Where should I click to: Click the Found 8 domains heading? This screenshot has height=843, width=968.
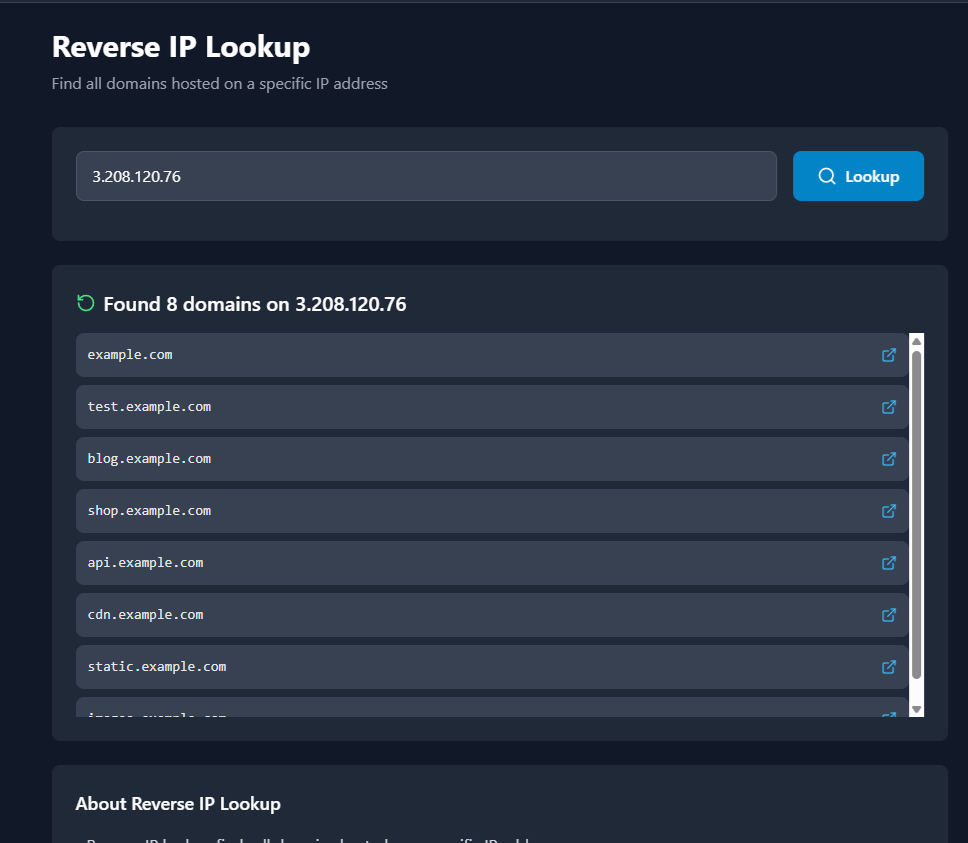click(254, 304)
